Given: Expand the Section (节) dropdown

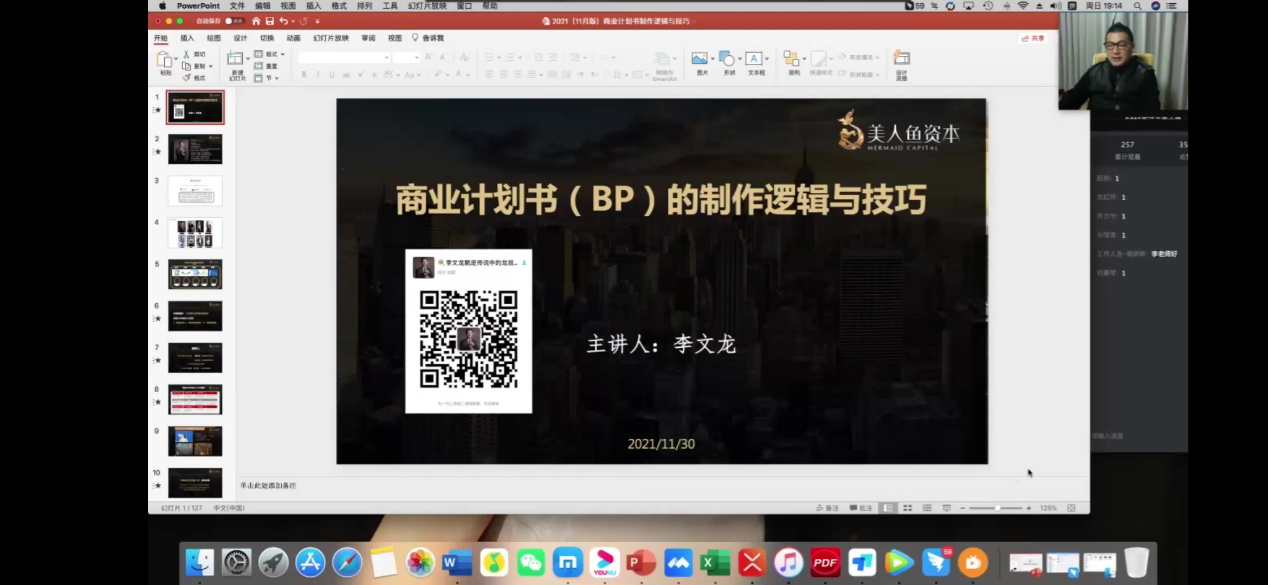Looking at the screenshot, I should point(268,78).
